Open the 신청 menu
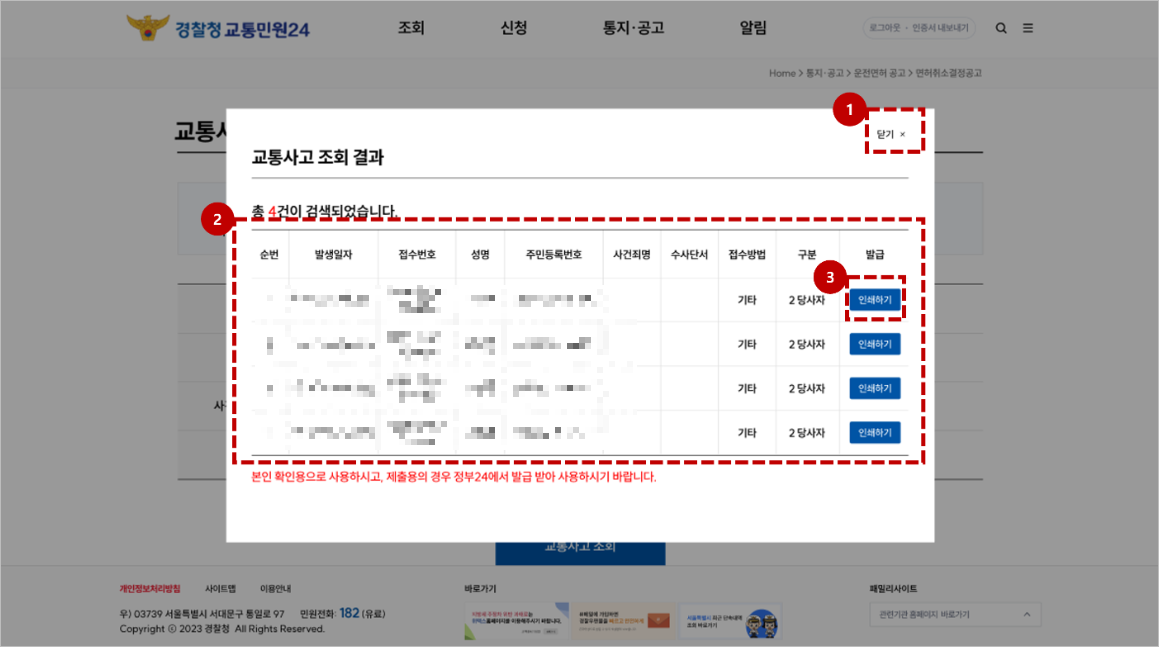Image resolution: width=1159 pixels, height=647 pixels. [x=516, y=28]
